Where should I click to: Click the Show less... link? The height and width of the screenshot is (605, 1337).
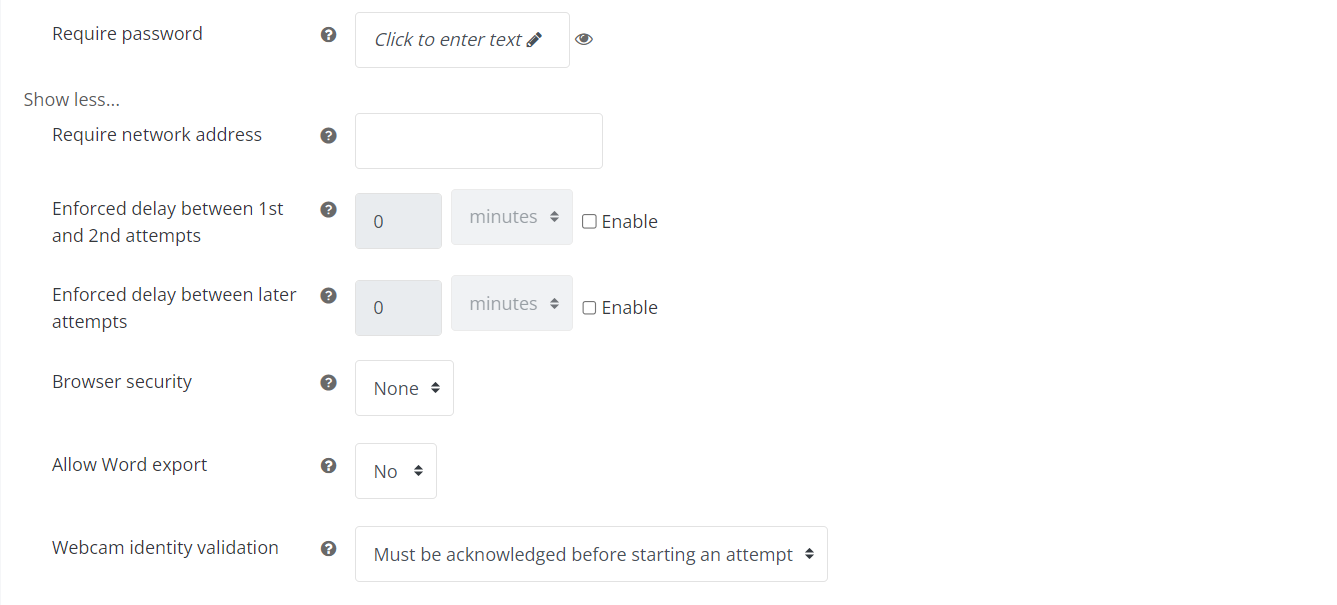pyautogui.click(x=72, y=100)
